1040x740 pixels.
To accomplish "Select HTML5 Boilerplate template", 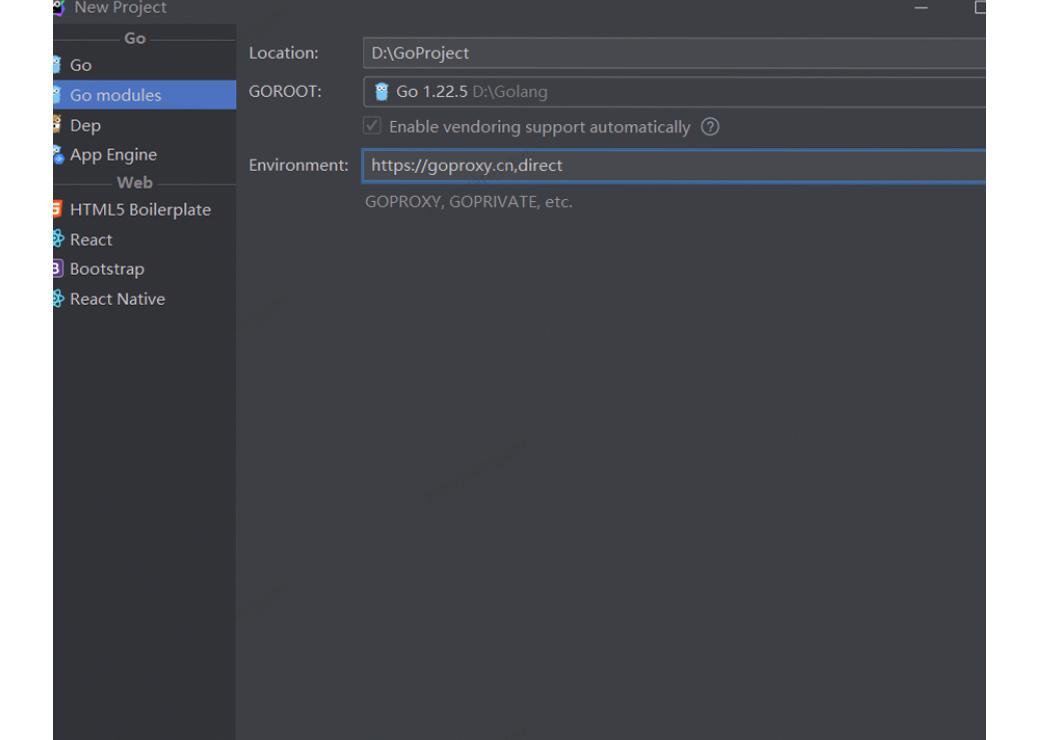I will coord(145,210).
